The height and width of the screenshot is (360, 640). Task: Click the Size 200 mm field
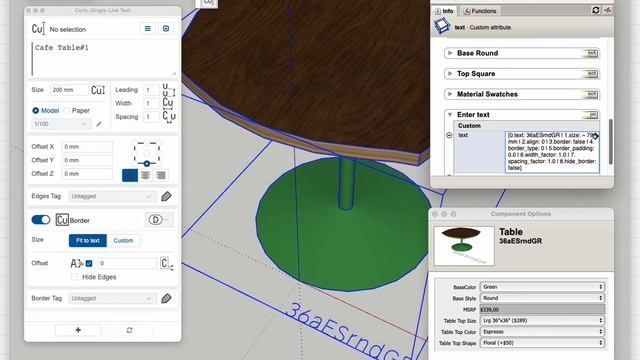[x=69, y=90]
